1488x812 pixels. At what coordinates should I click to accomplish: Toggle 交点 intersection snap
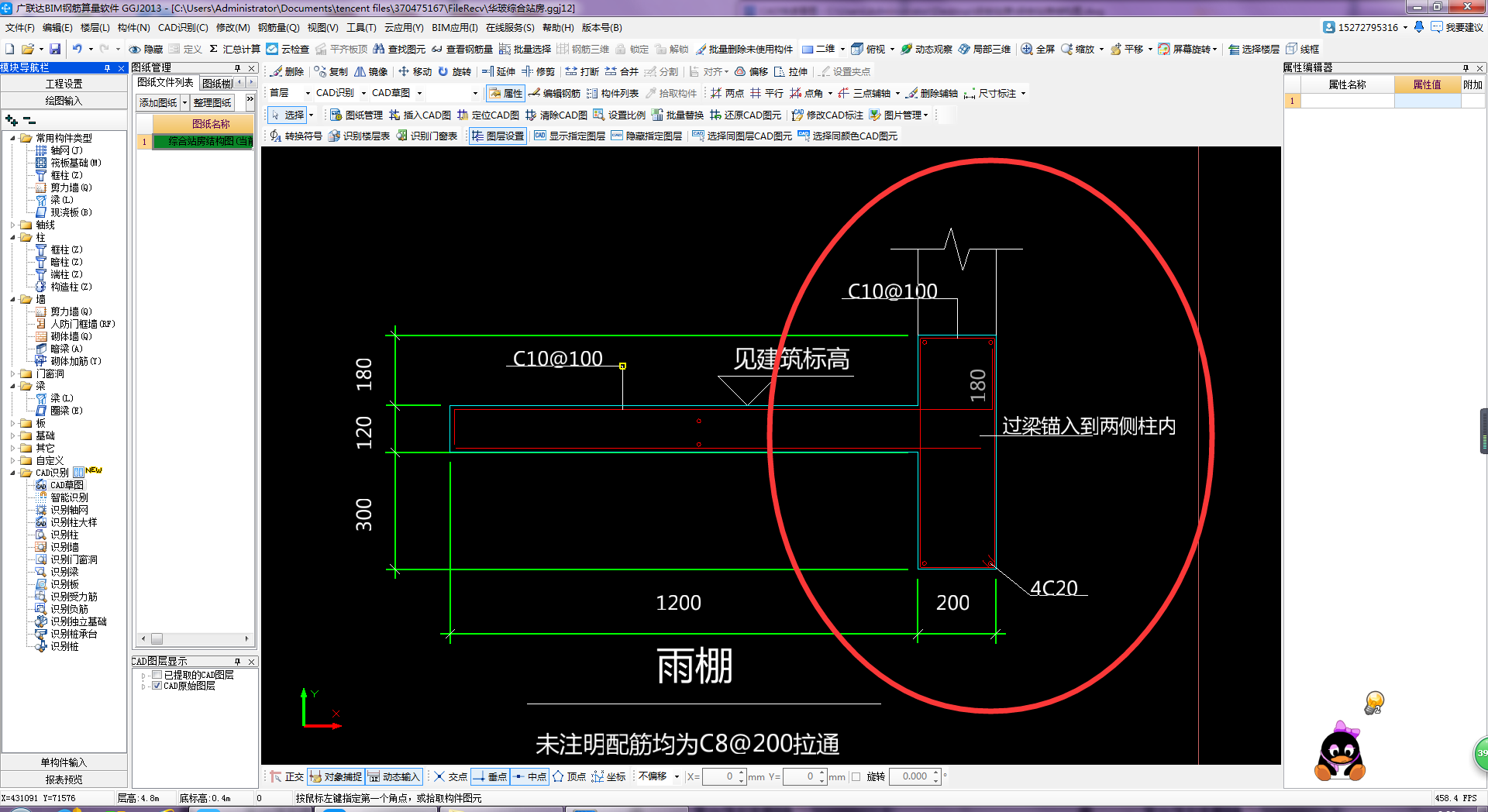point(450,776)
